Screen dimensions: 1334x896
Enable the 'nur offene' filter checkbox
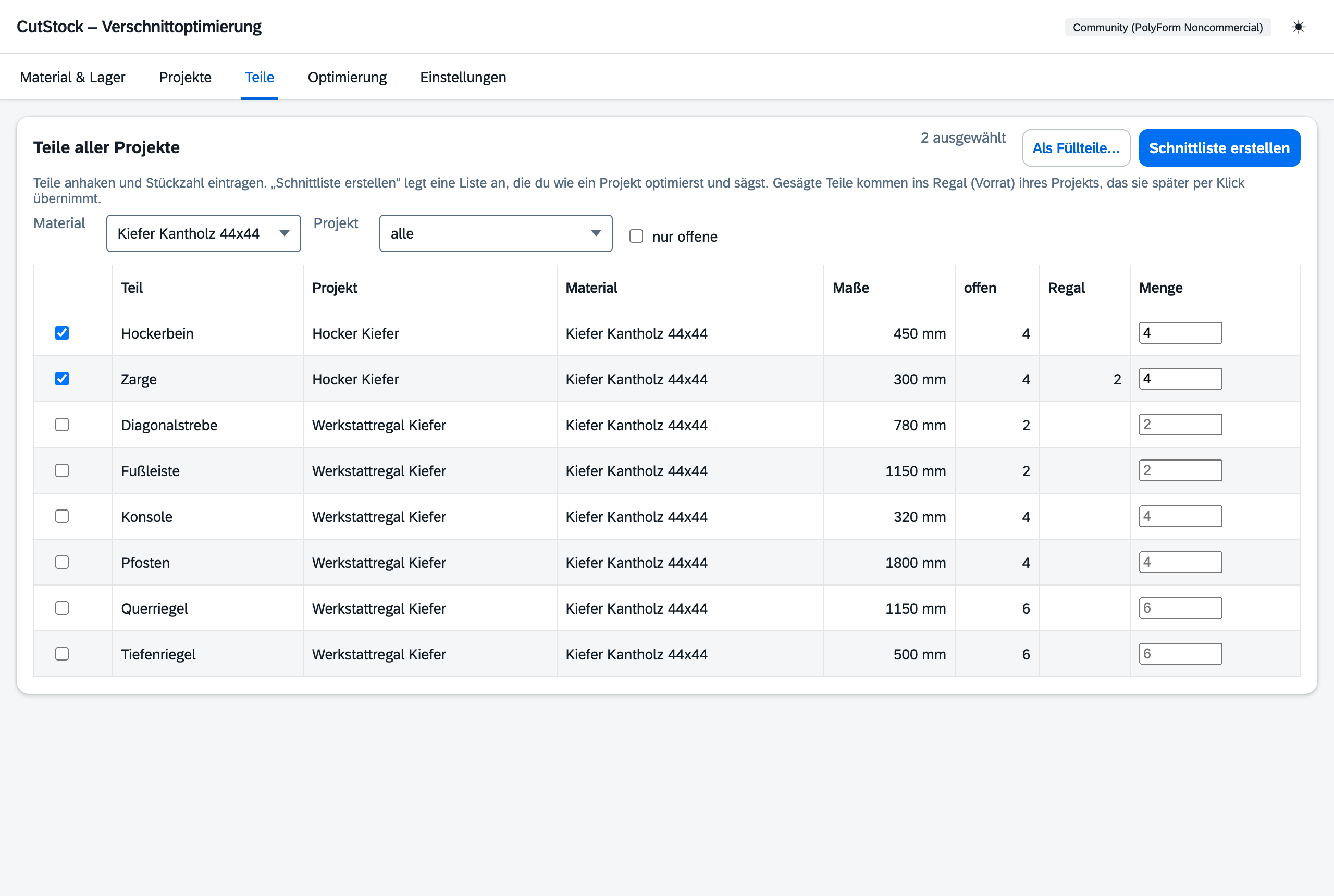point(636,236)
